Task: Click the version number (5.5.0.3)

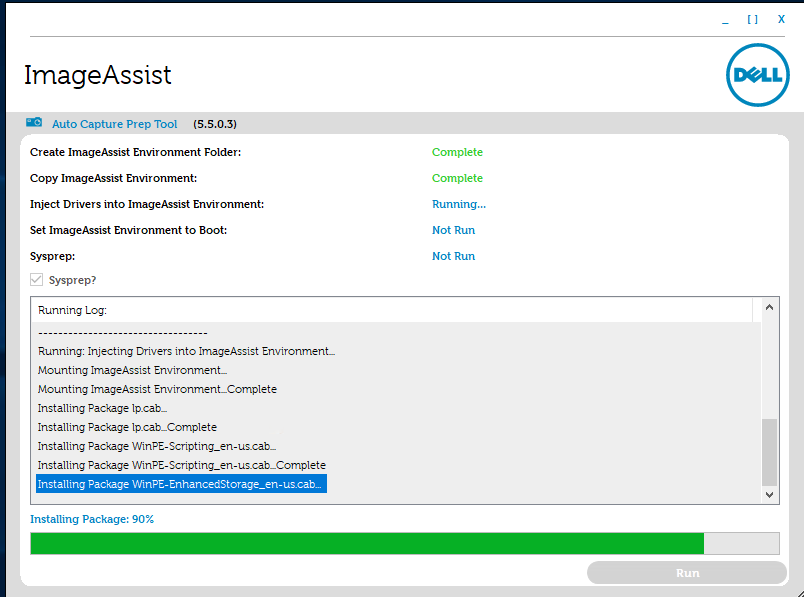Action: click(215, 124)
